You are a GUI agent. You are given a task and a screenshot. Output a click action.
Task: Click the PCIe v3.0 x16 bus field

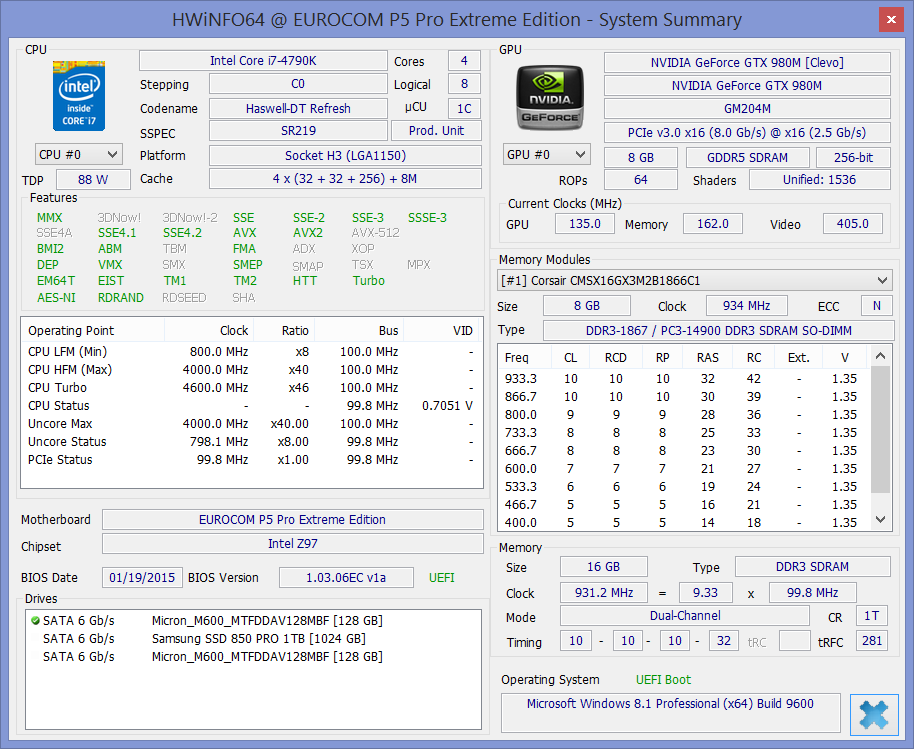point(747,132)
